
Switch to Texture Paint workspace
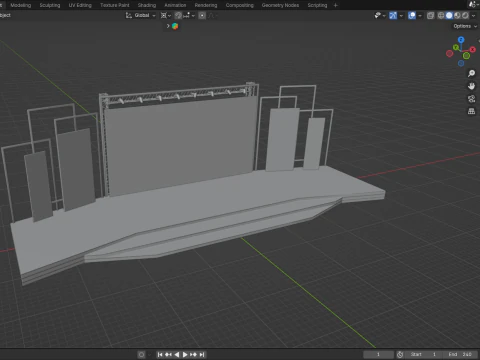115,5
